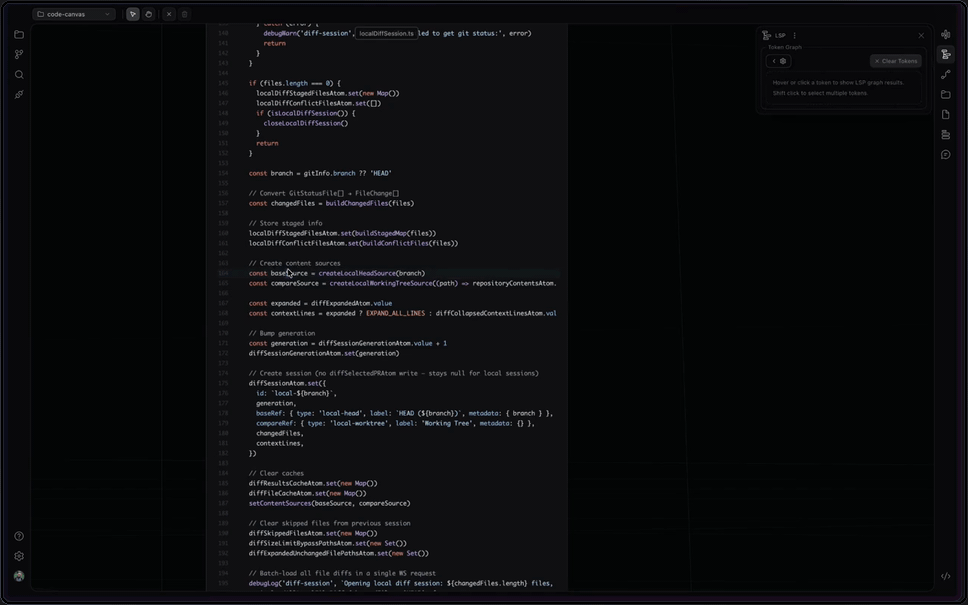Click diffSizeLimitBypassPathsAtom on line 191

click(300, 543)
